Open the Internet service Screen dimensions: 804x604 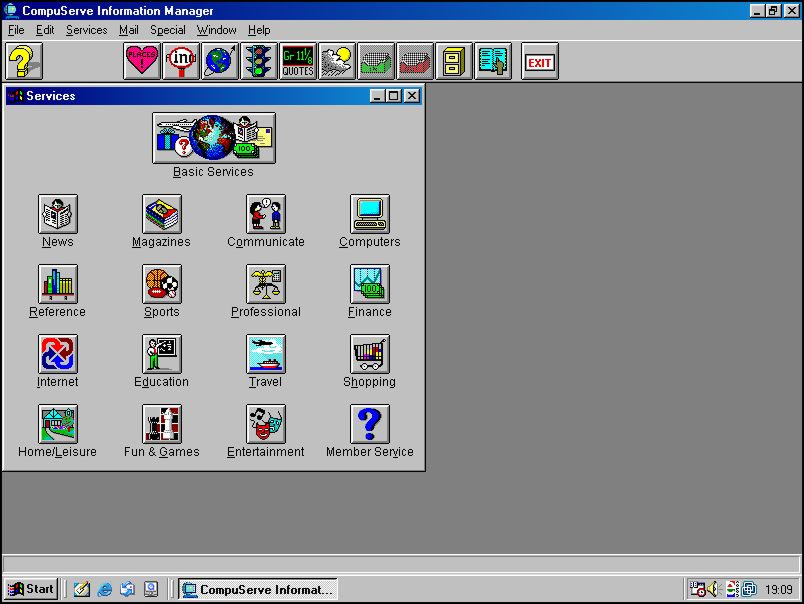[x=58, y=354]
